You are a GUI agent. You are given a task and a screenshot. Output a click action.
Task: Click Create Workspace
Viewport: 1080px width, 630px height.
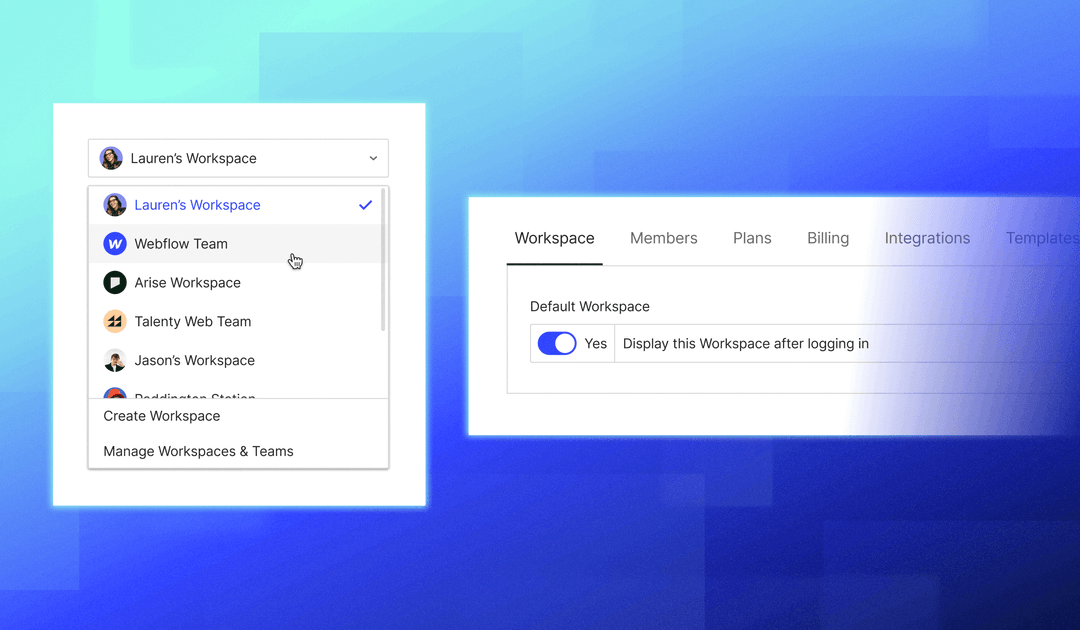(x=161, y=416)
